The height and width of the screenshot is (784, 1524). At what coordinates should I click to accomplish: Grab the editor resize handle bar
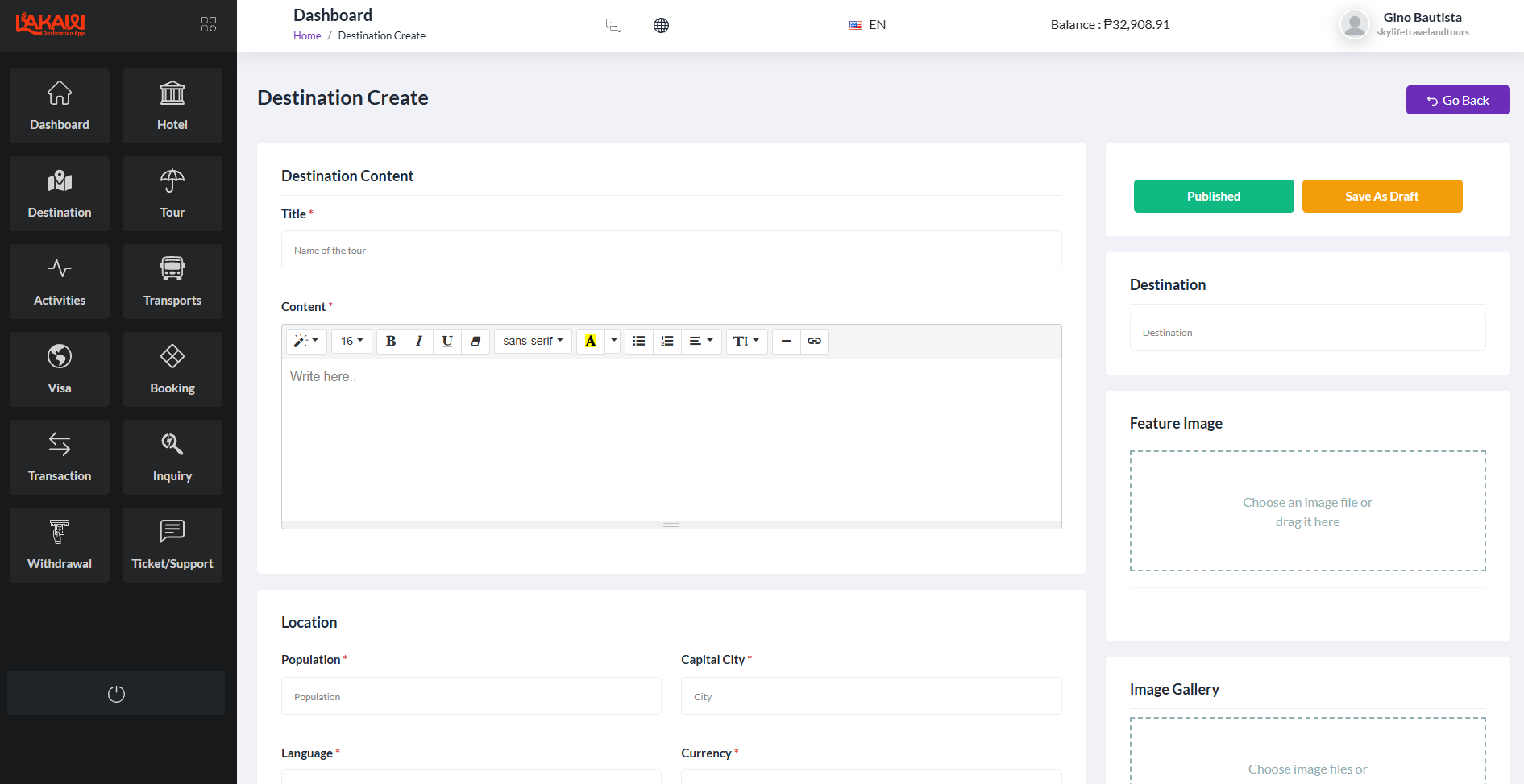click(x=671, y=525)
